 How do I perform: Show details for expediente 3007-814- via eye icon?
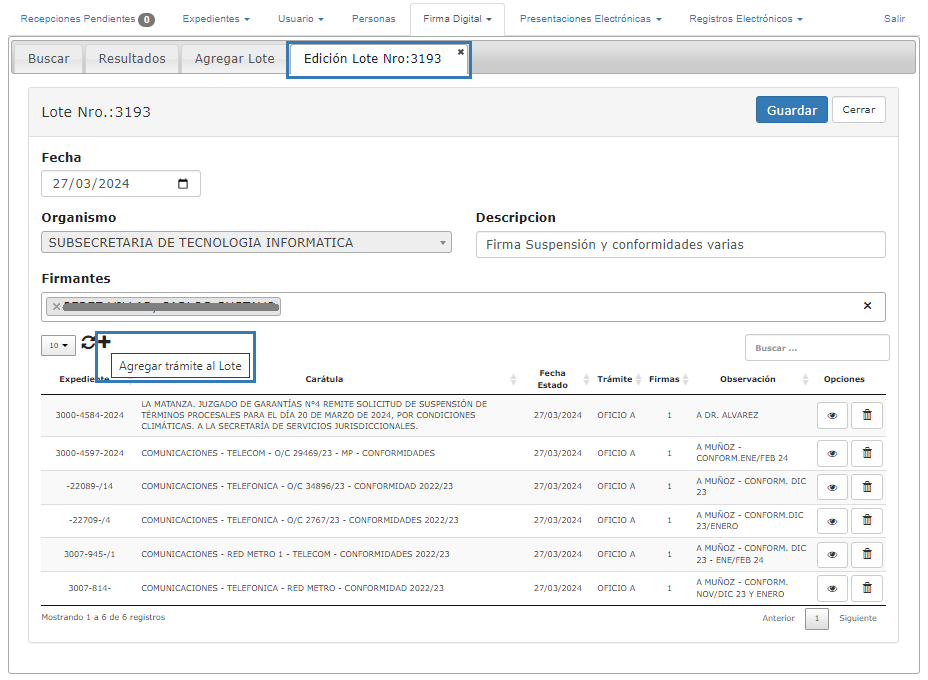click(832, 589)
